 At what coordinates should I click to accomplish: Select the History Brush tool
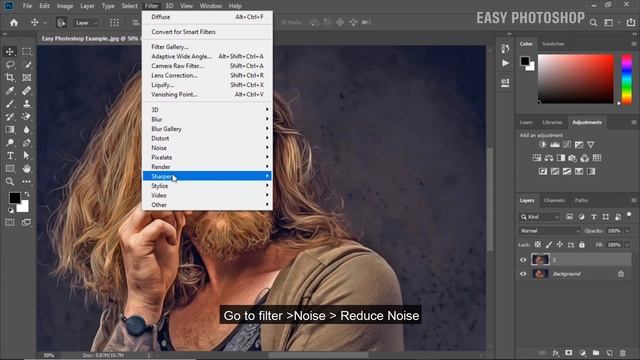coord(10,117)
